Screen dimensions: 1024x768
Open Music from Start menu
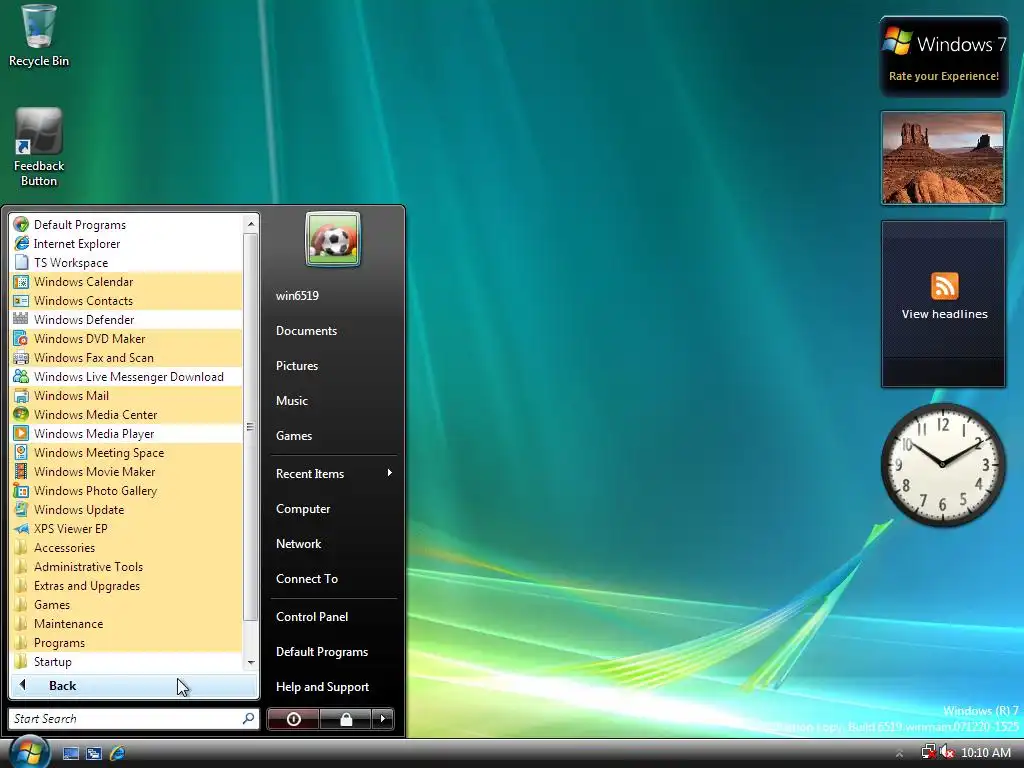[x=334, y=400]
